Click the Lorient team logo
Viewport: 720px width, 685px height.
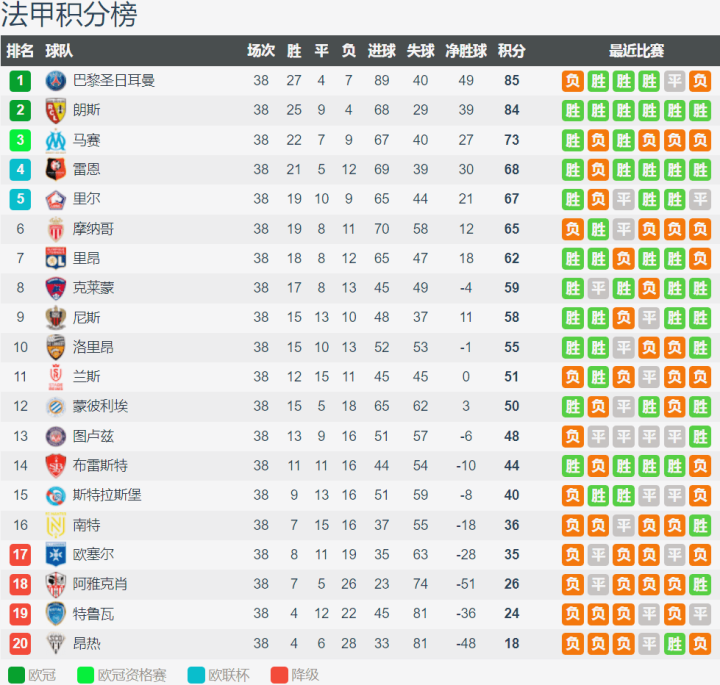click(55, 347)
